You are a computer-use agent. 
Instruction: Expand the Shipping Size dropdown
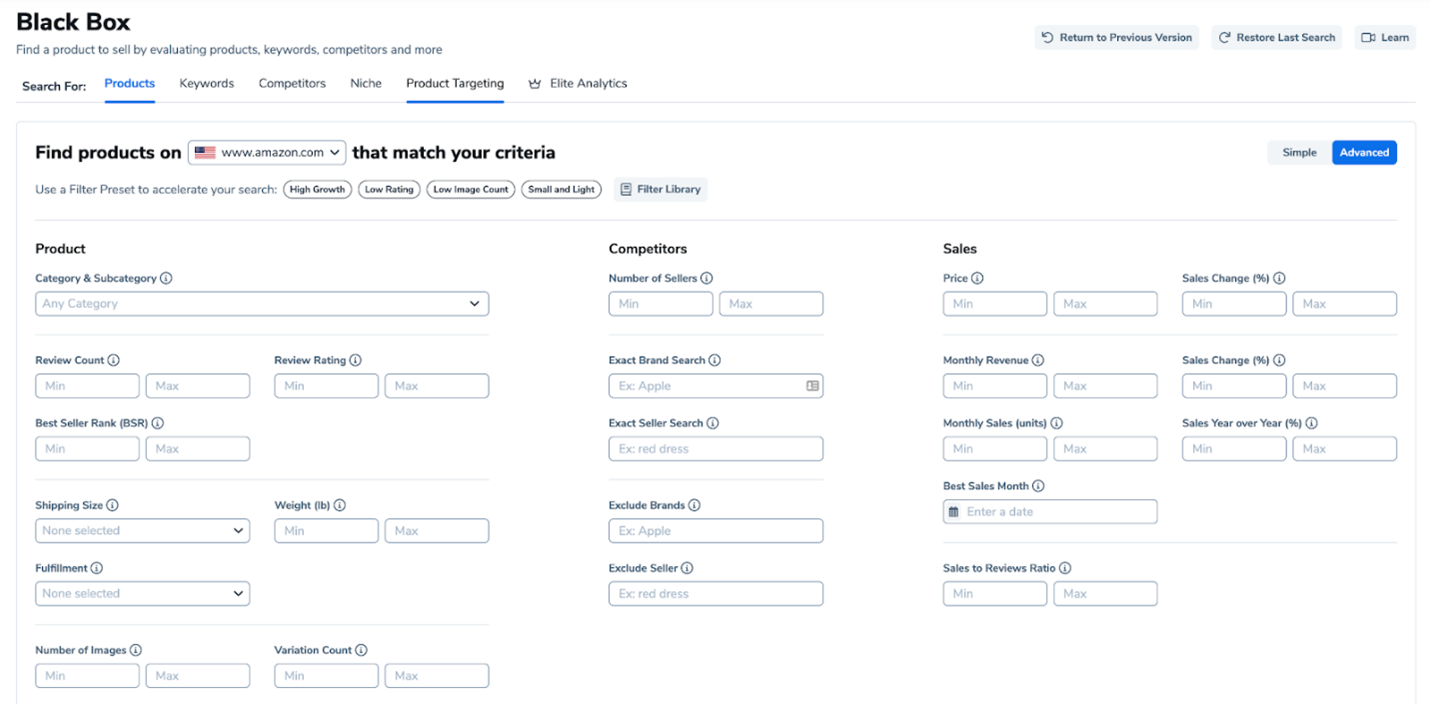click(x=142, y=531)
